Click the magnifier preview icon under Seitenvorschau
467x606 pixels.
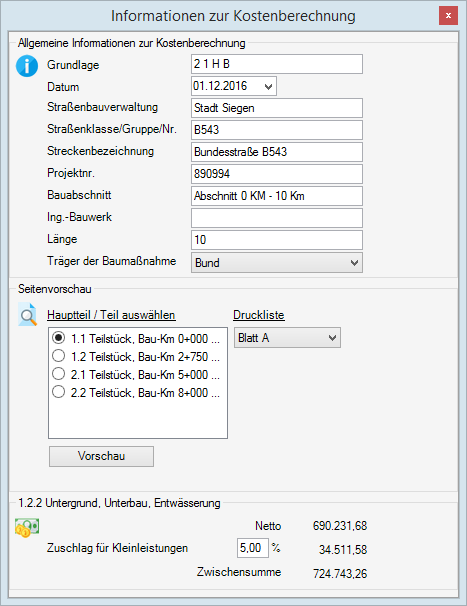click(x=27, y=315)
